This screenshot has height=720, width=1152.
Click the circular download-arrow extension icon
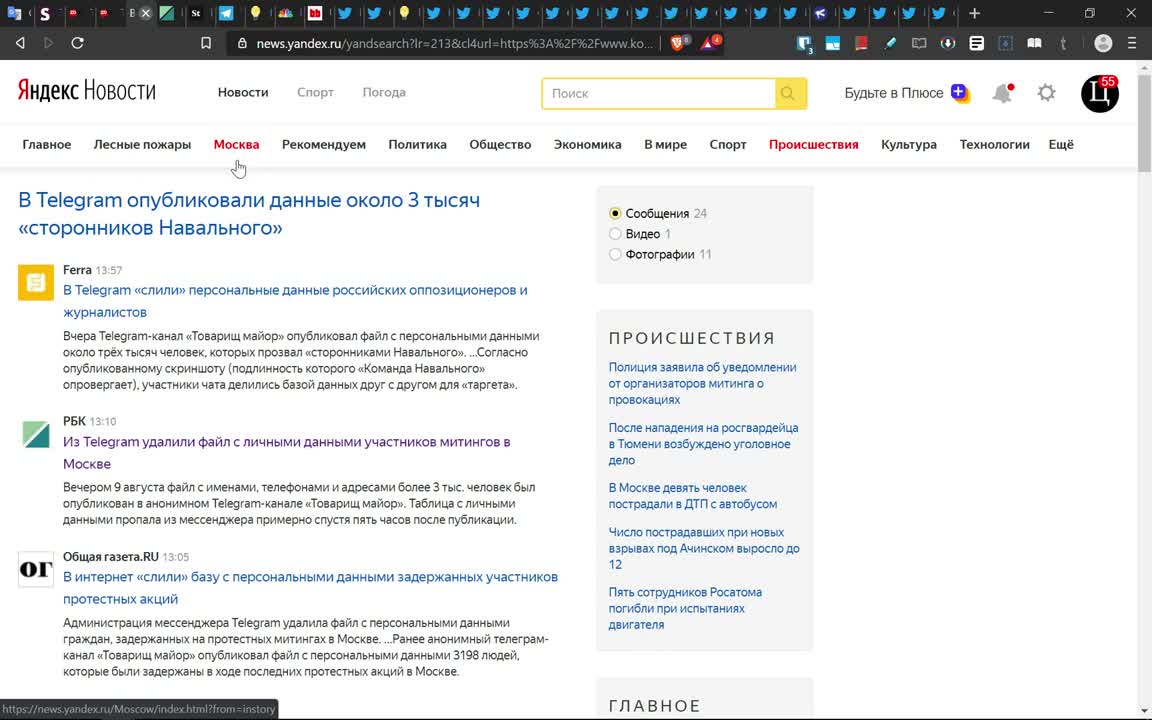click(948, 43)
